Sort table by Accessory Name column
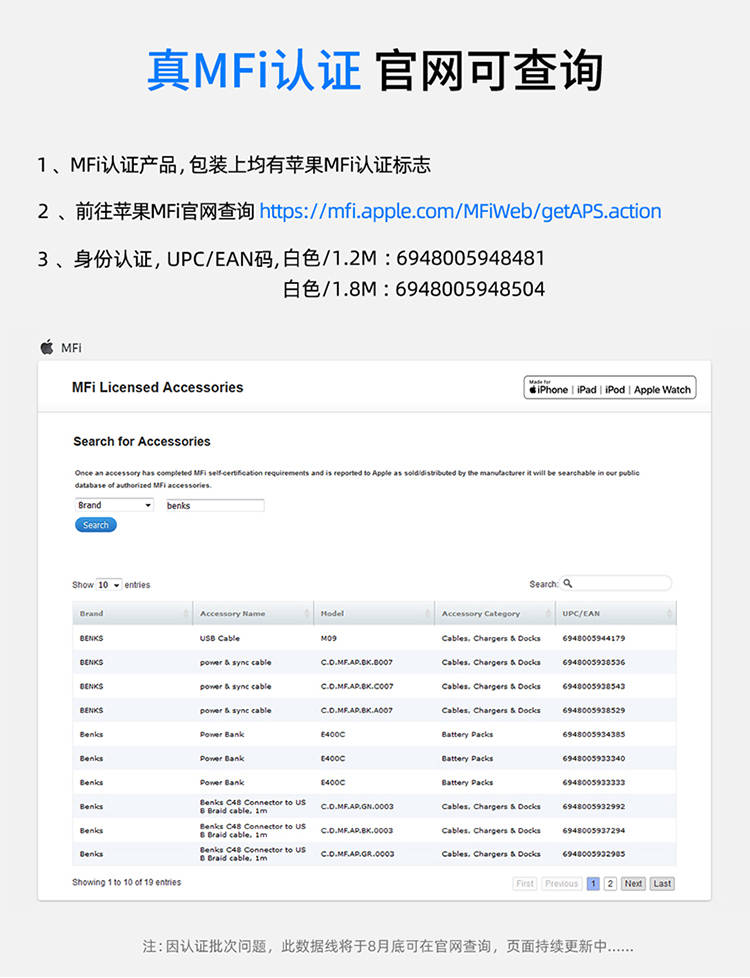750x978 pixels. 253,613
